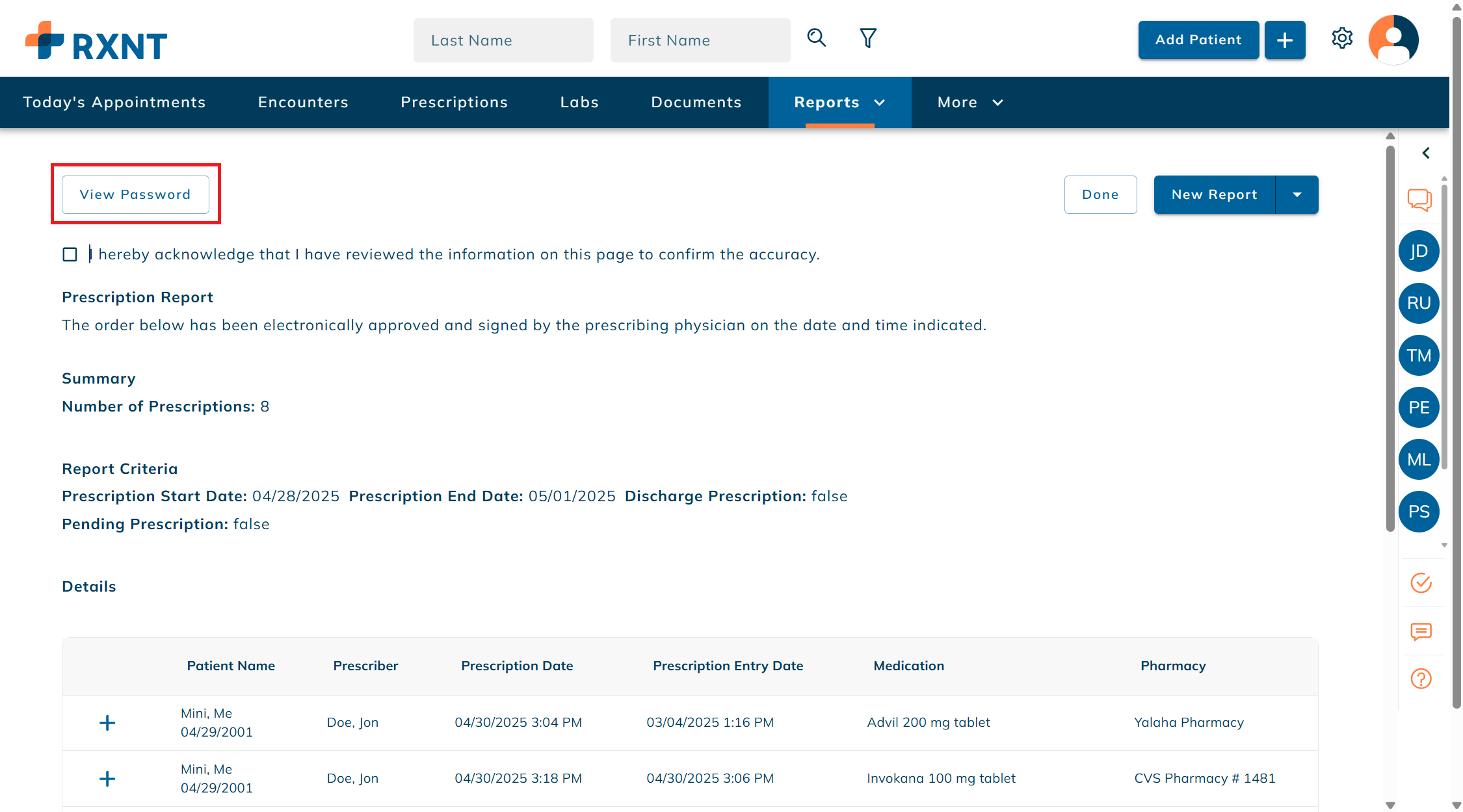Viewport: 1463px width, 812px height.
Task: Click the New Report button
Action: coord(1215,194)
